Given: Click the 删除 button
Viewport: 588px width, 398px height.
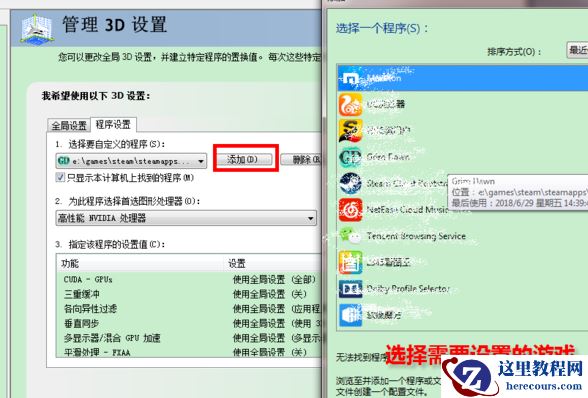Looking at the screenshot, I should 302,160.
